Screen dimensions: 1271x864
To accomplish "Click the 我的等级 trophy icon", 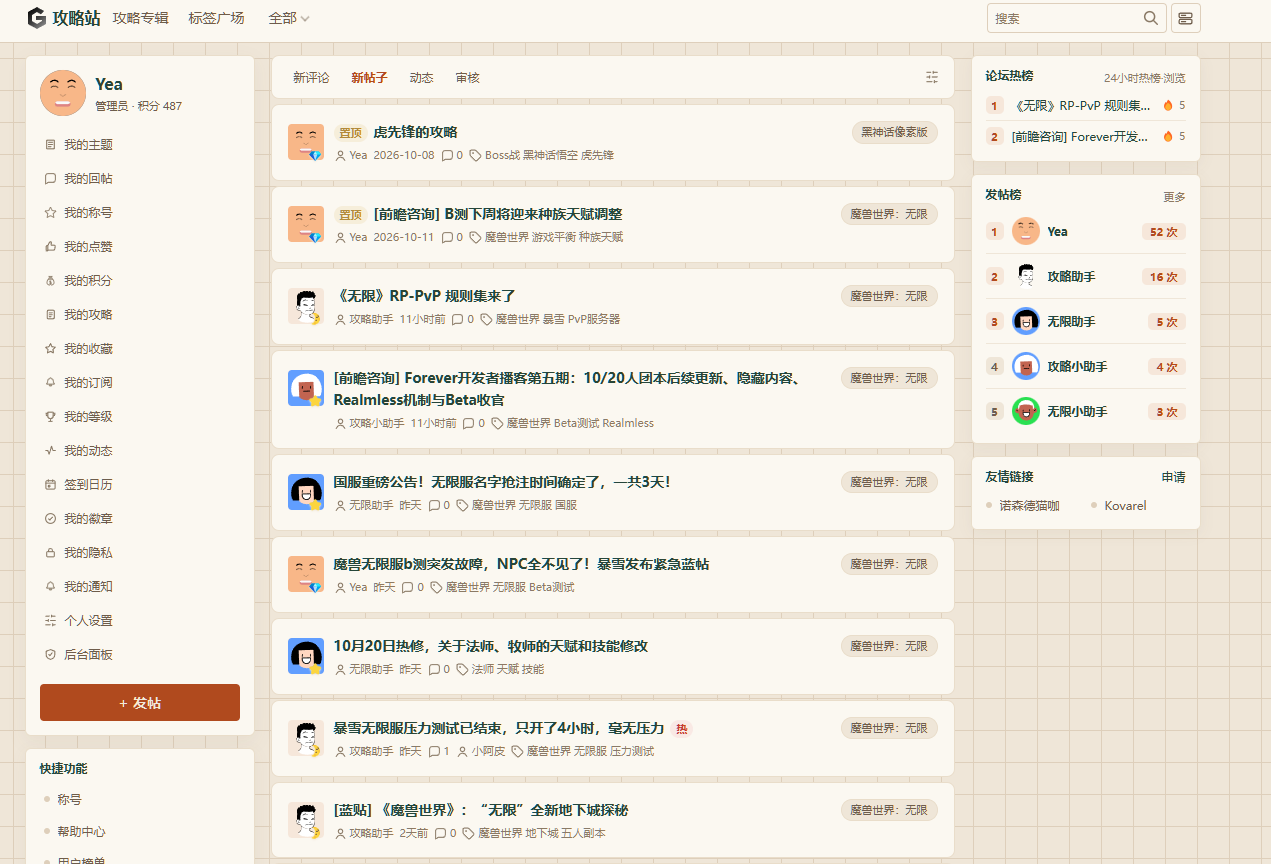I will 50,417.
